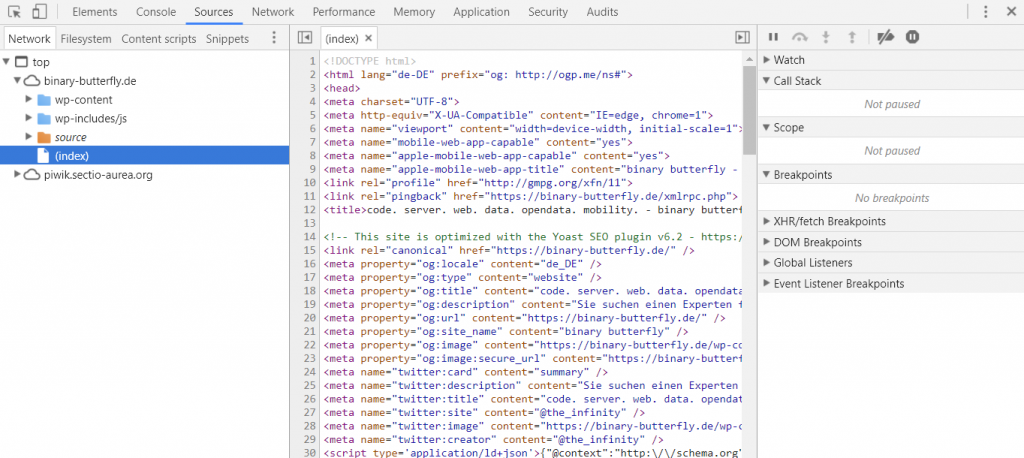1024x458 pixels.
Task: Click the top frame icon
Action: click(22, 62)
